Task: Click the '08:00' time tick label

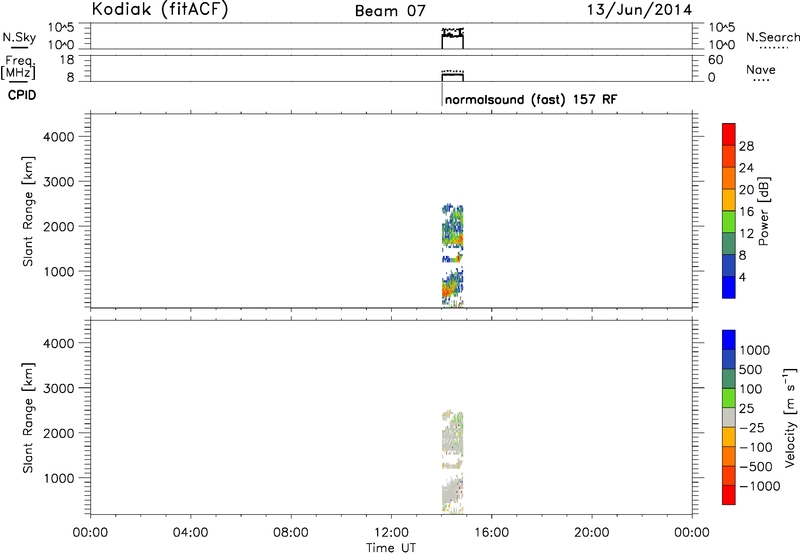Action: pos(291,533)
